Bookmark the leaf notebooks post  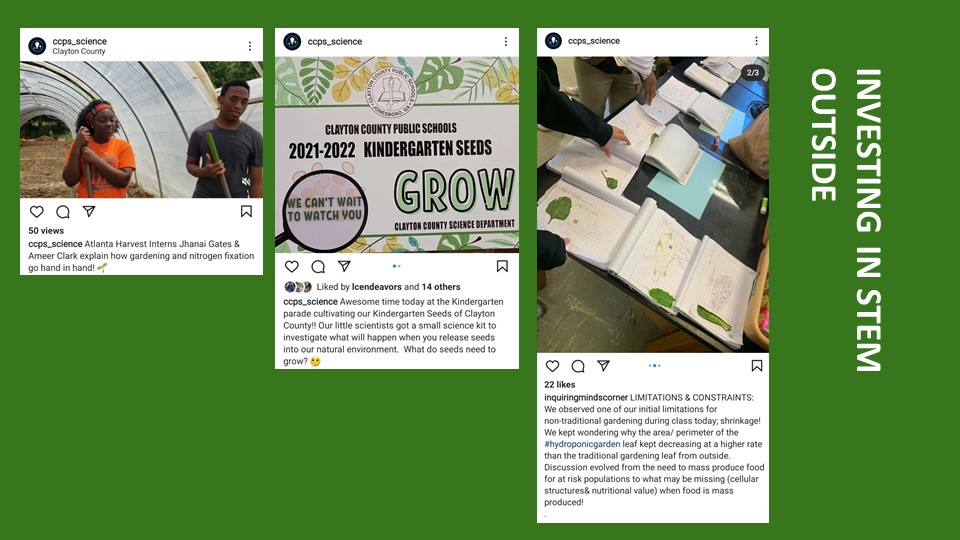[757, 366]
